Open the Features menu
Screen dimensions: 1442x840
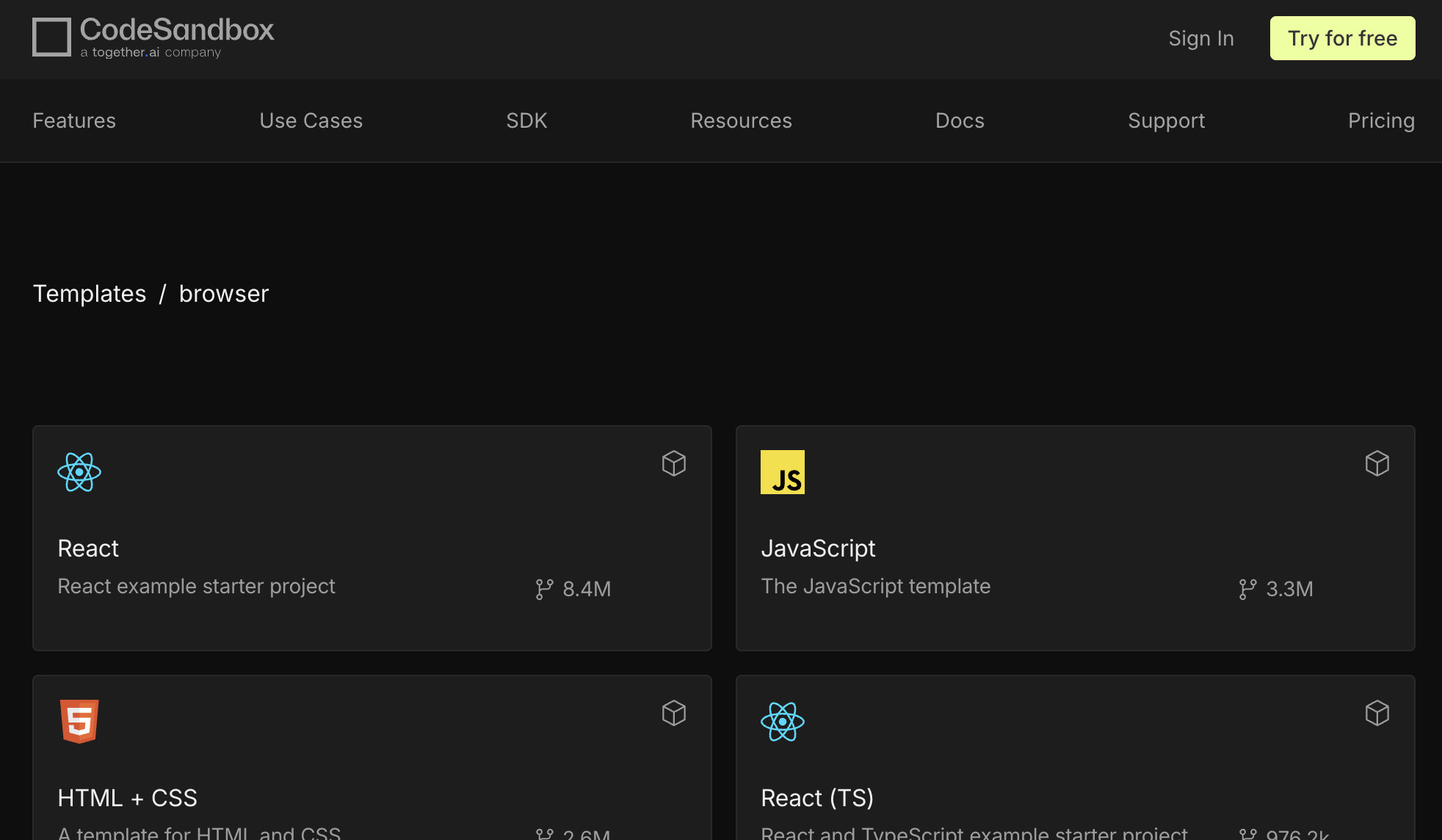(74, 120)
